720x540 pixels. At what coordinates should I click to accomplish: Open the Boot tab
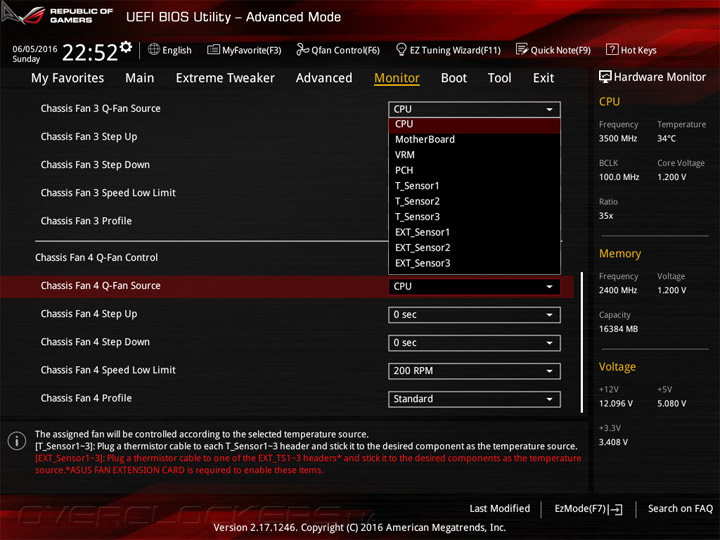tap(454, 78)
